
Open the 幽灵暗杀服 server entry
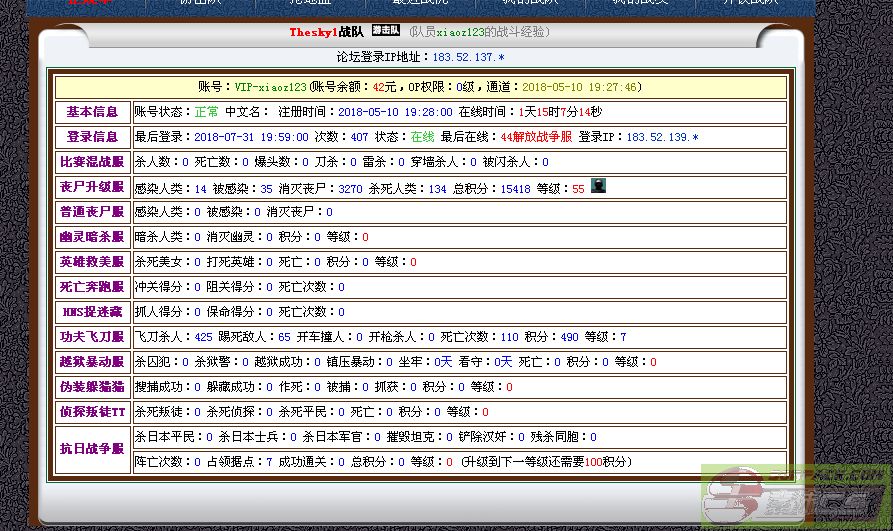coord(92,237)
